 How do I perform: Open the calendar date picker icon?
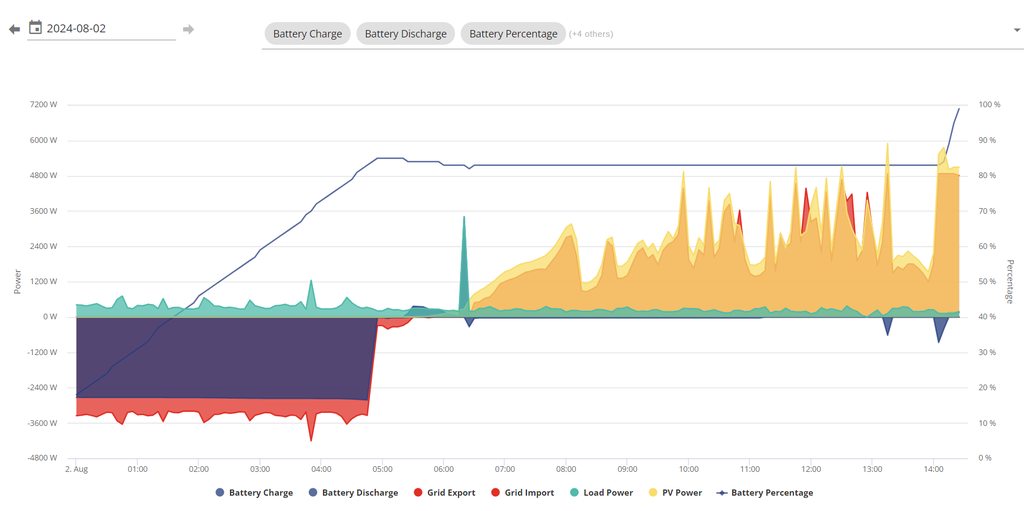point(35,28)
